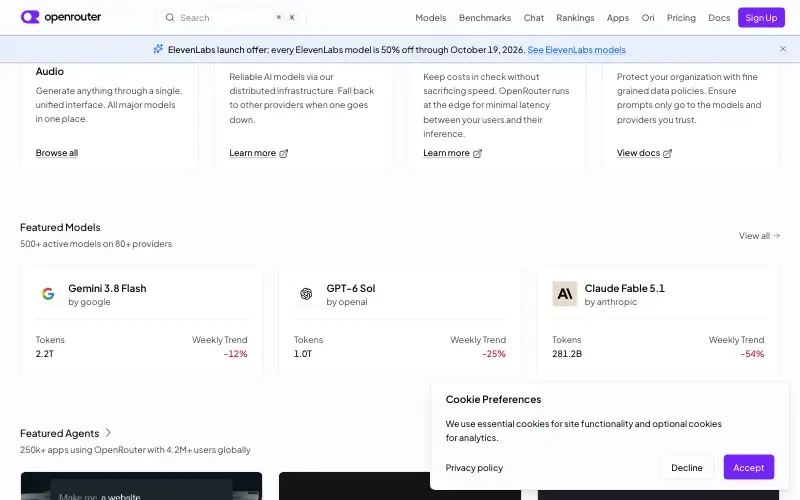Open Docs from the navigation bar
Image resolution: width=800 pixels, height=500 pixels.
click(719, 17)
